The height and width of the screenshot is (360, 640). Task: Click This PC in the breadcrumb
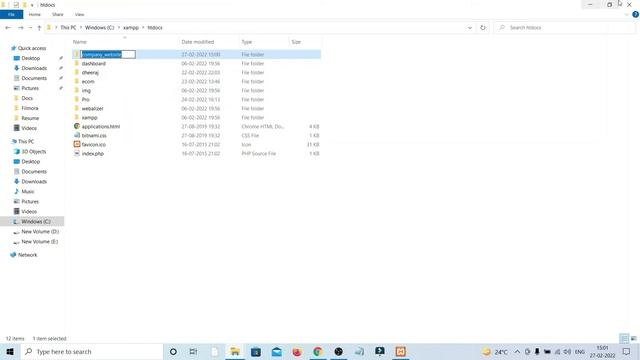(x=68, y=28)
